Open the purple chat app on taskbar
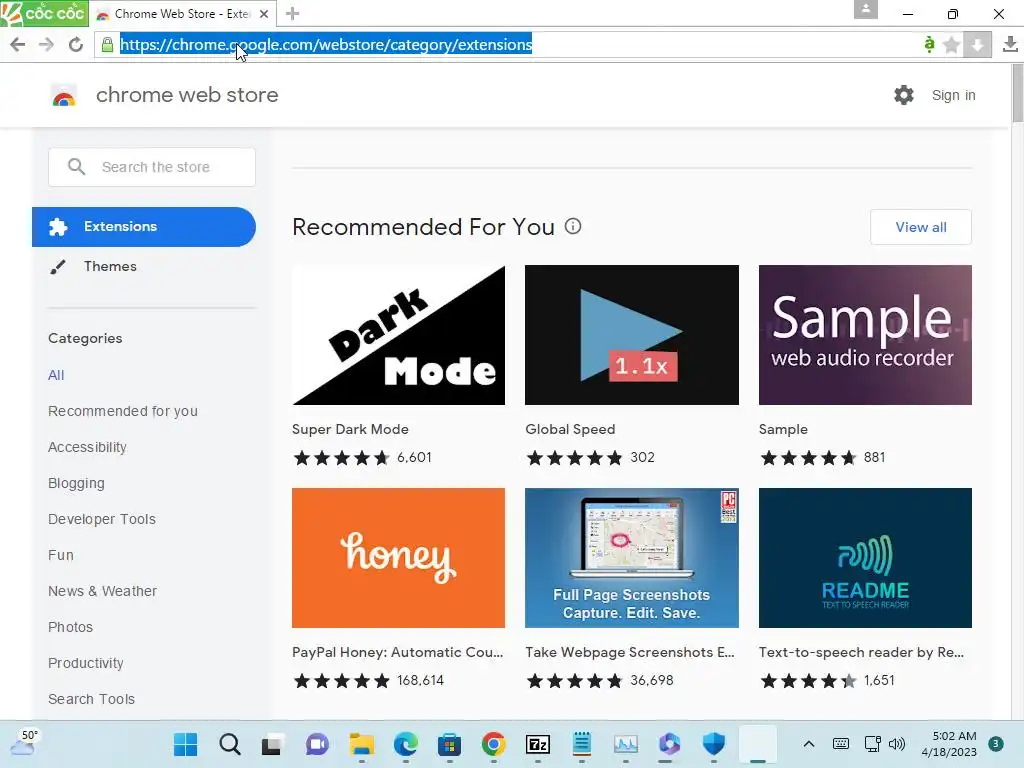Screen dimensions: 1024x768 317,744
